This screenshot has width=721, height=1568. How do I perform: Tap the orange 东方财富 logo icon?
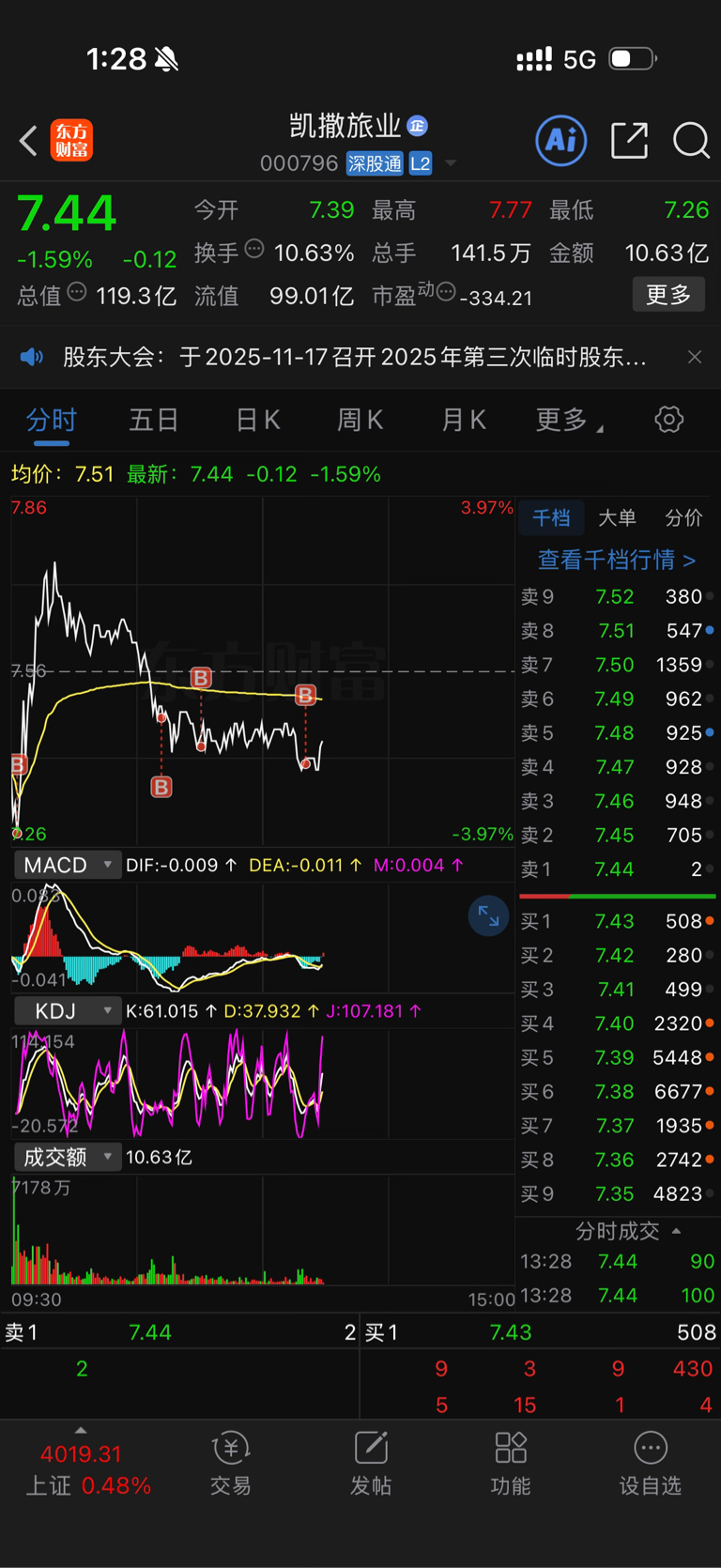[71, 141]
